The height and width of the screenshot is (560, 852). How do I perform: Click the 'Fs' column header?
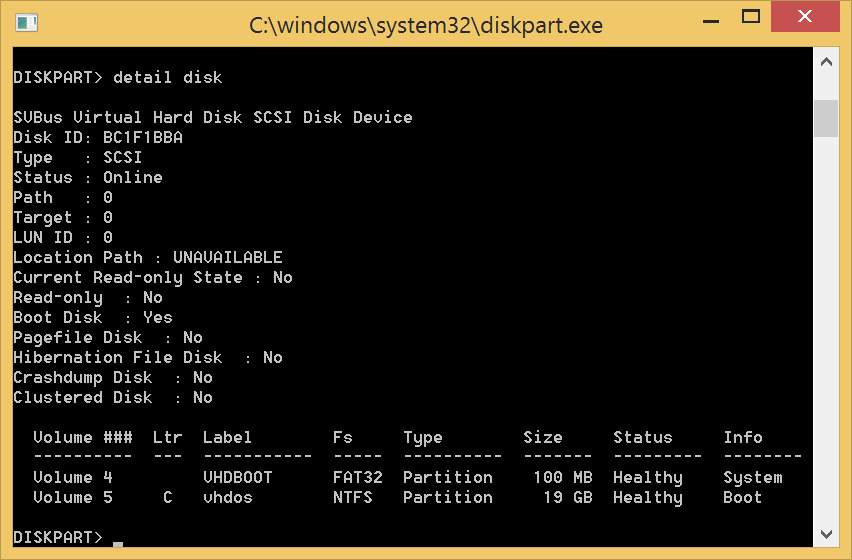tap(343, 437)
